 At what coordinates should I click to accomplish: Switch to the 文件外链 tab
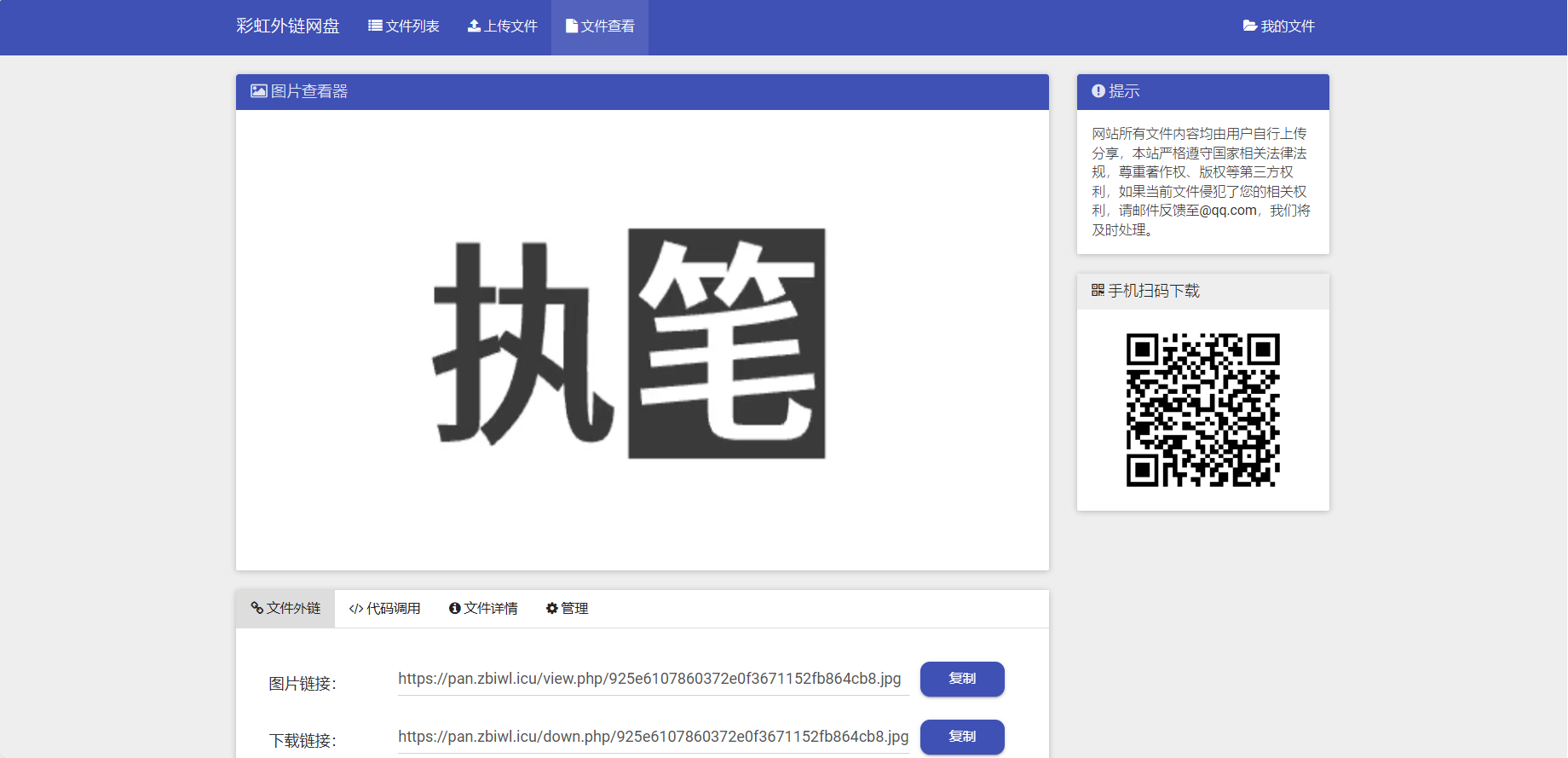click(x=285, y=608)
